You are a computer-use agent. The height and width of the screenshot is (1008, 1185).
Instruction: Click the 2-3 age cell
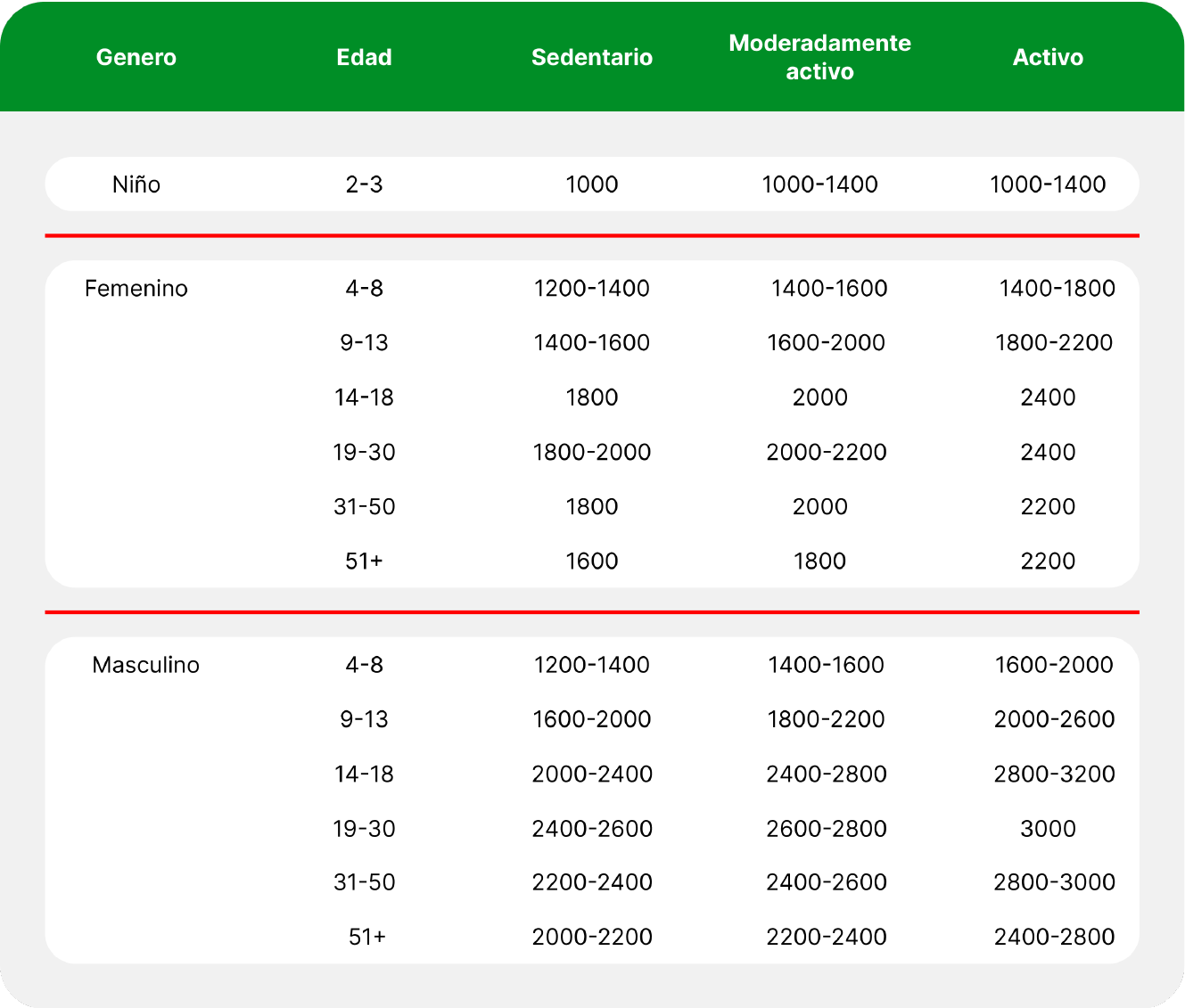(x=364, y=184)
